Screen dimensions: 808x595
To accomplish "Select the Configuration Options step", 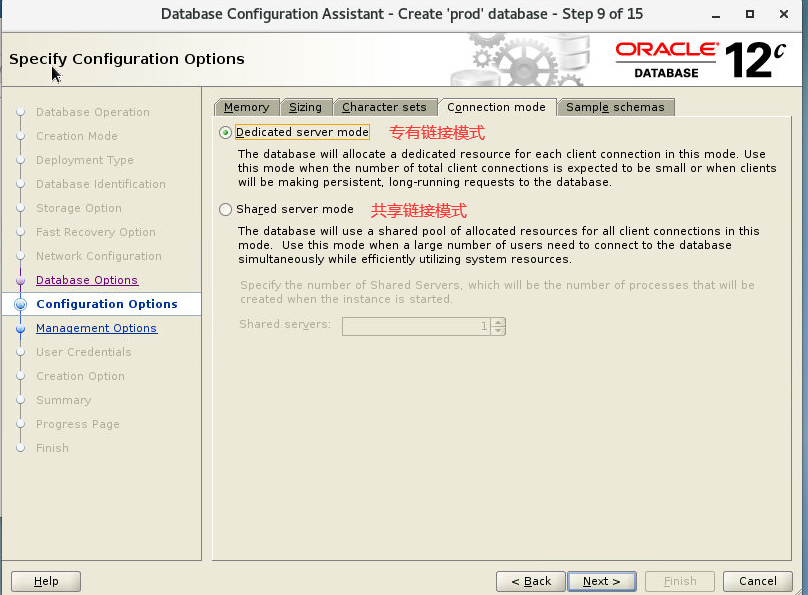I will [107, 304].
